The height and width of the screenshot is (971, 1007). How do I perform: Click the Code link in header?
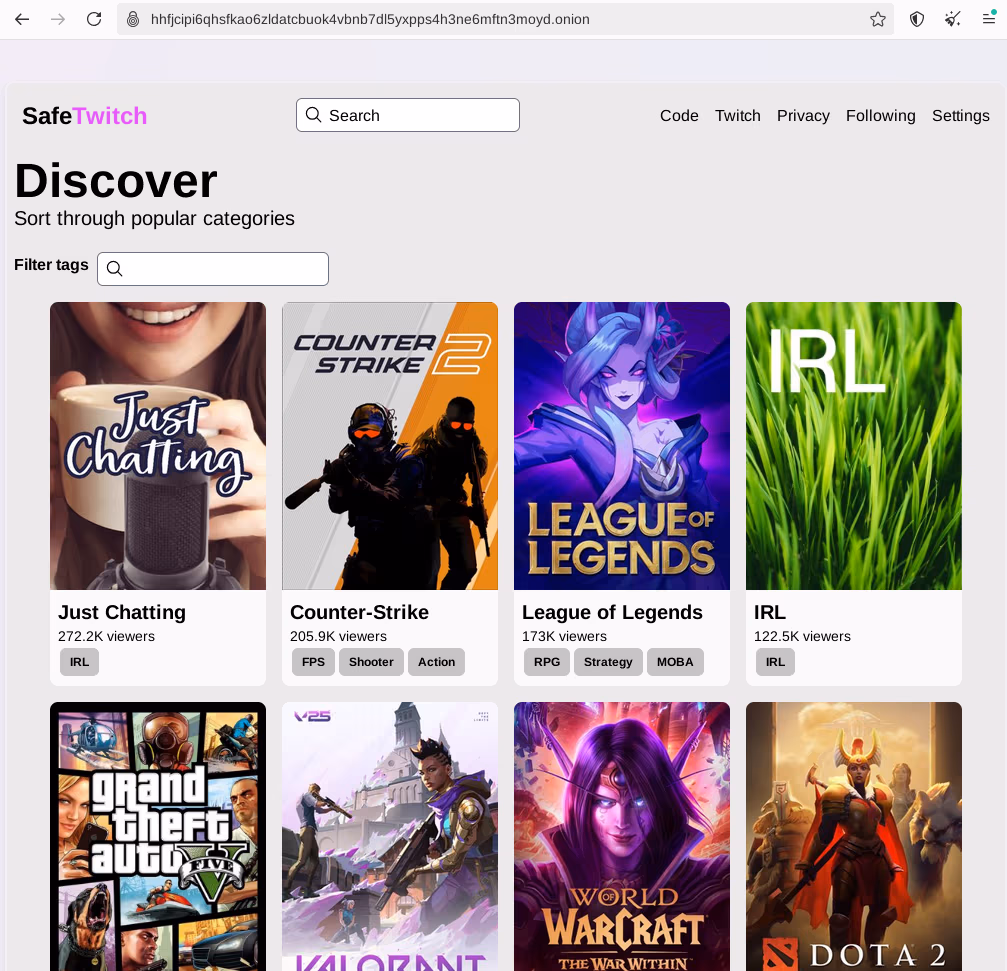coord(679,116)
